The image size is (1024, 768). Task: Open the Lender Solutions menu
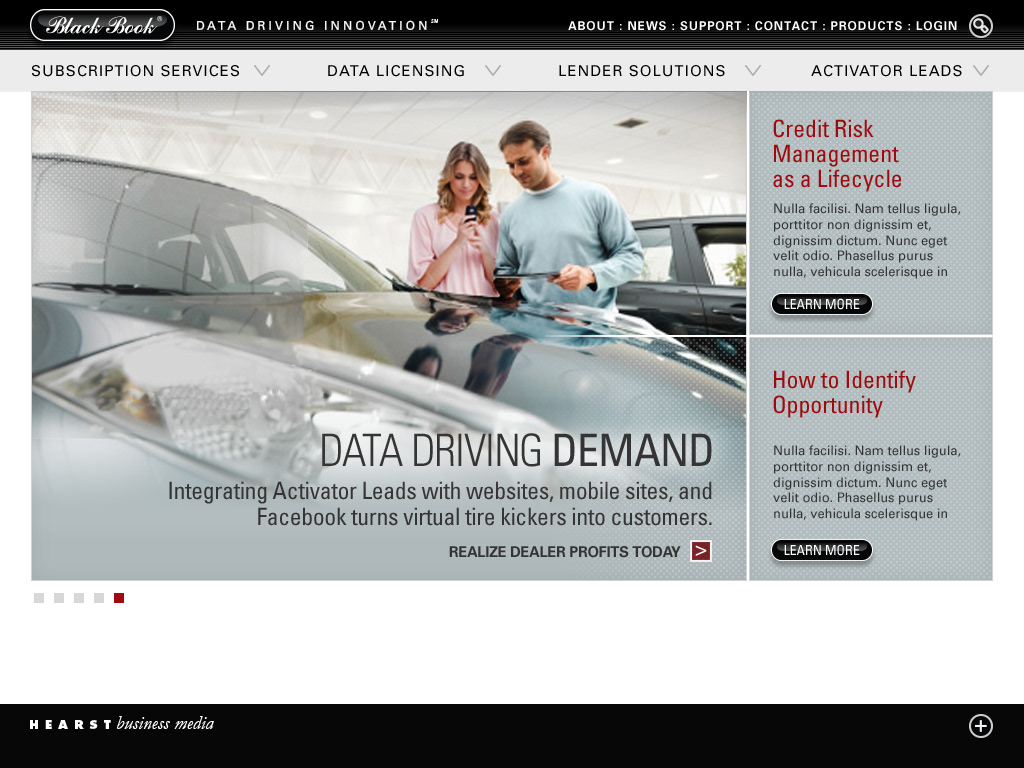tap(642, 71)
